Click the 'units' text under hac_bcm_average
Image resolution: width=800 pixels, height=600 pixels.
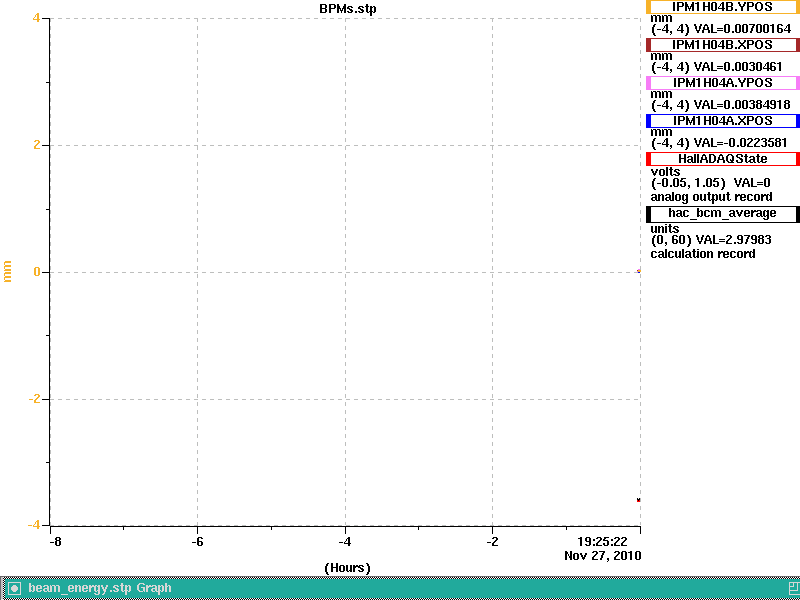665,229
